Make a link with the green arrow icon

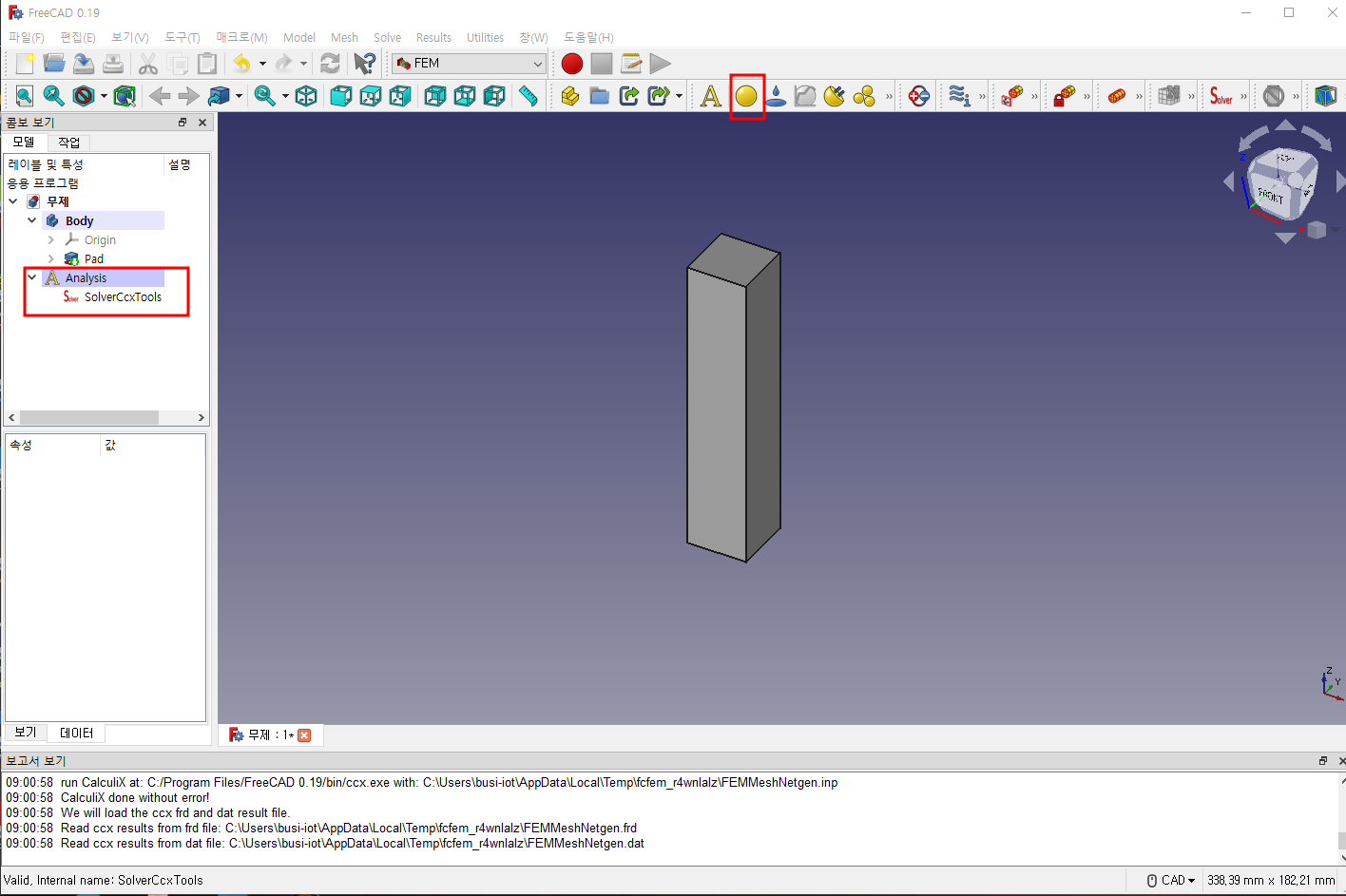point(629,96)
